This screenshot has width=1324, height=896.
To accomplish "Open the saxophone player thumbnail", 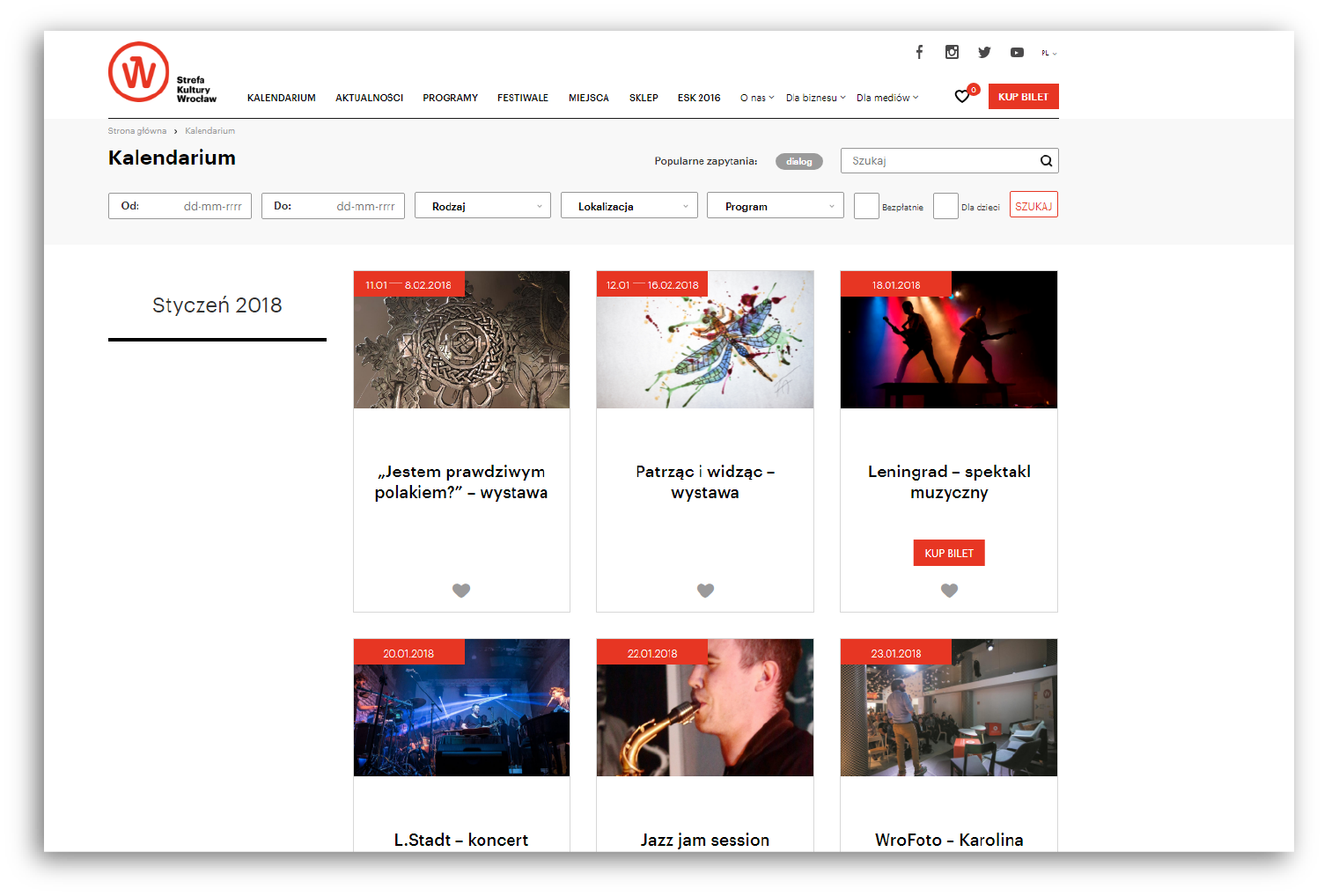I will click(705, 708).
